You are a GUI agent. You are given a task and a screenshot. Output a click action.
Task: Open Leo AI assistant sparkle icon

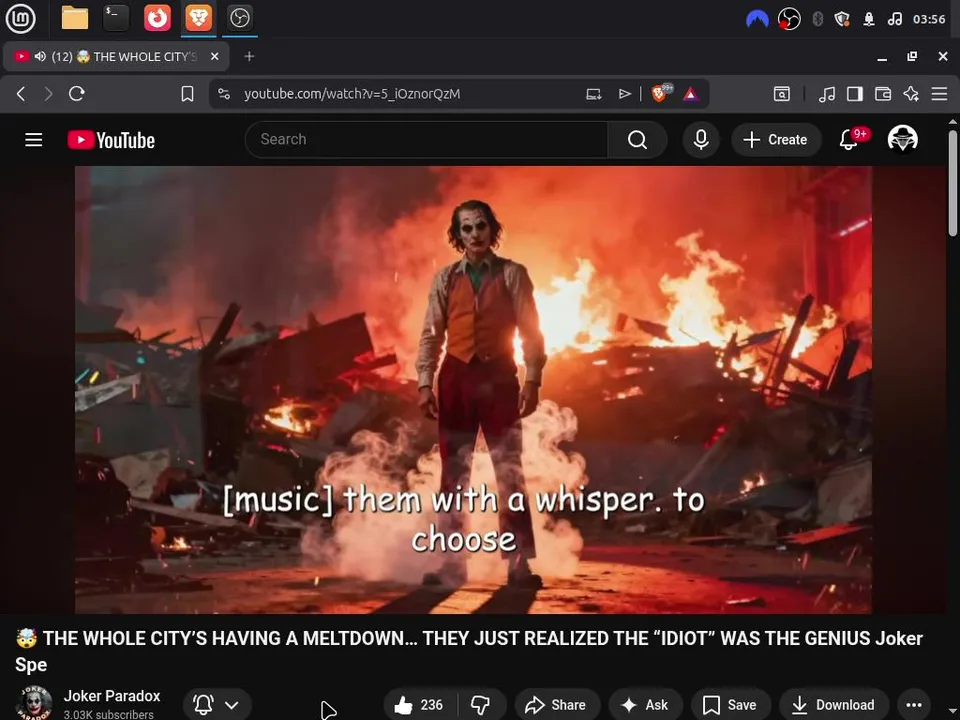pos(911,94)
